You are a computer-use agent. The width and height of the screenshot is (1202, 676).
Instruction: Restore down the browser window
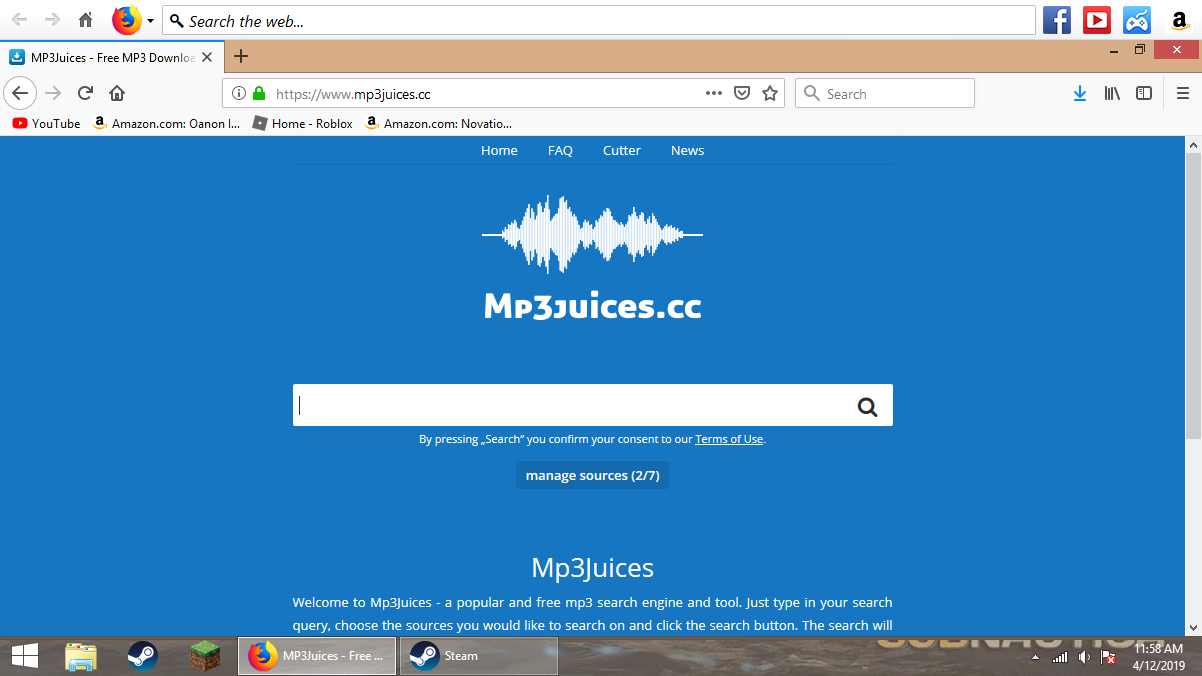click(1140, 49)
